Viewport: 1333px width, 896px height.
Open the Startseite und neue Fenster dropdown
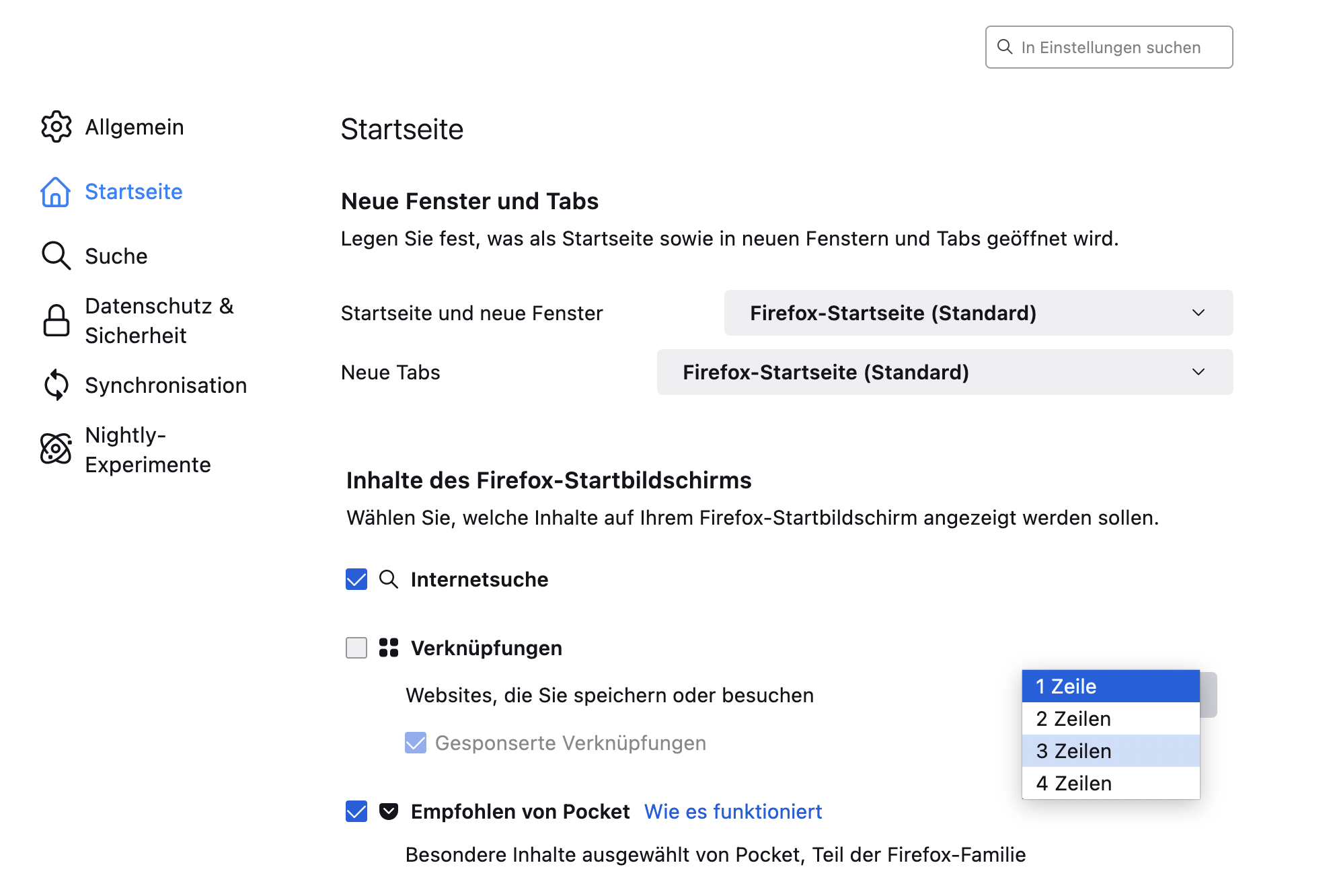[978, 313]
